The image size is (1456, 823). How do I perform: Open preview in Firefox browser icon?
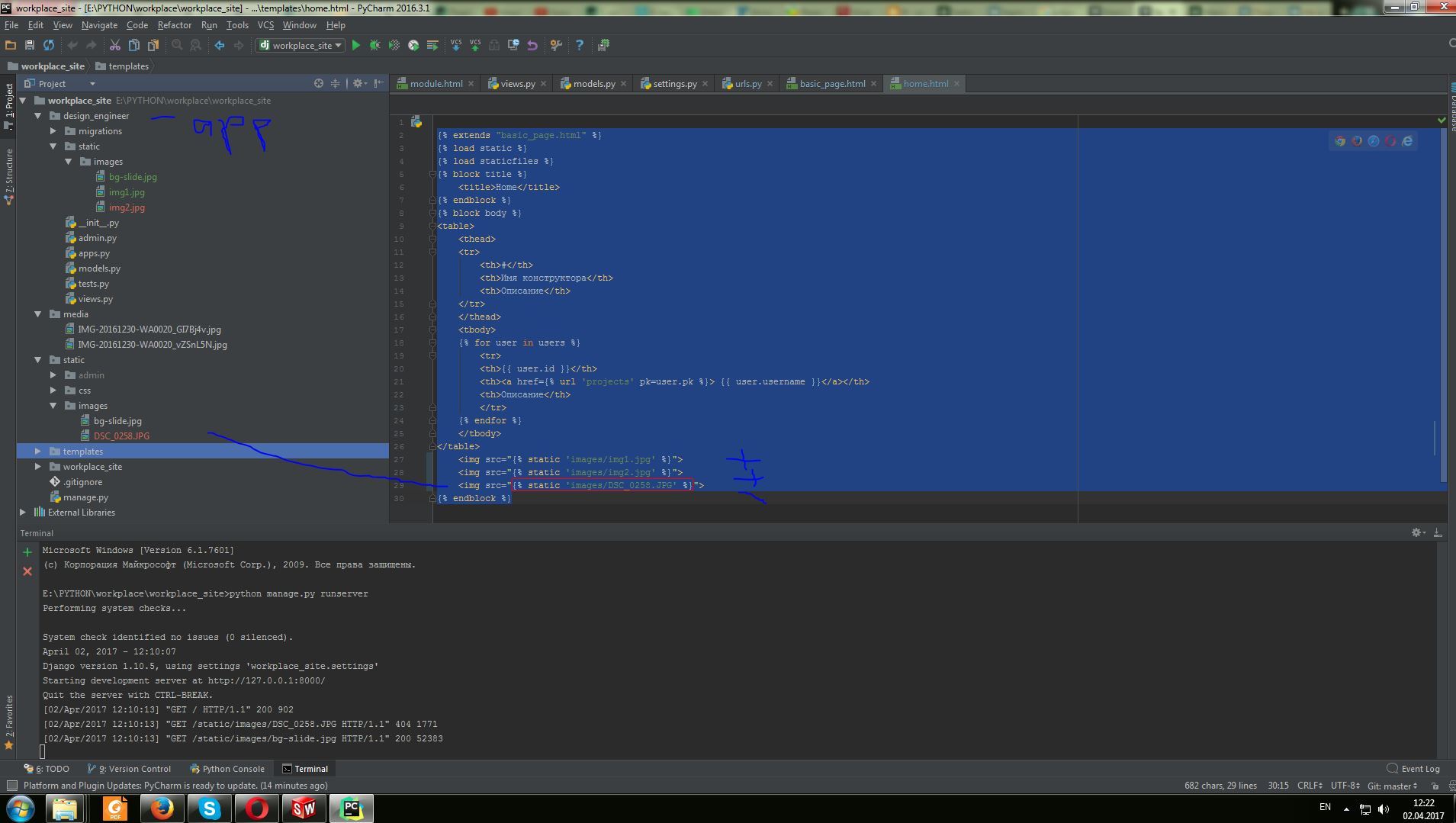[x=1357, y=140]
